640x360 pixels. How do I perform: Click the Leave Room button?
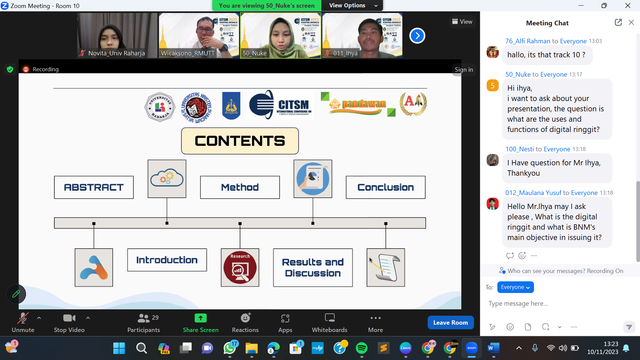451,322
